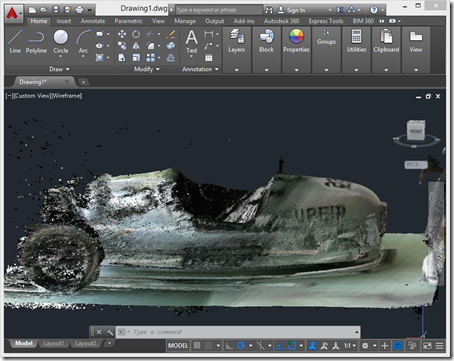Open the Circle tool dropdown arrow
The width and height of the screenshot is (454, 361).
coord(61,57)
